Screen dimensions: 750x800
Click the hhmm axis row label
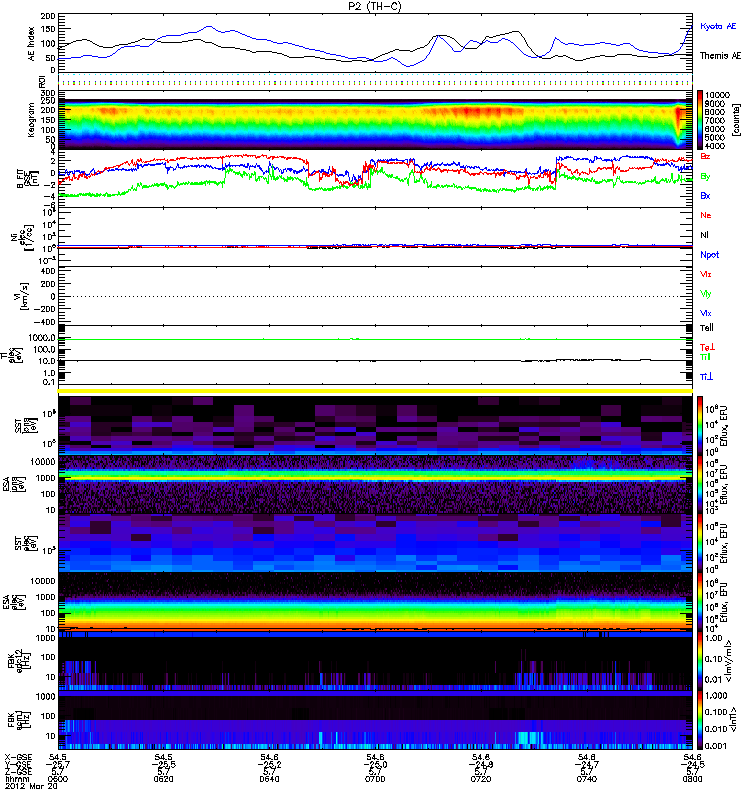[15, 780]
